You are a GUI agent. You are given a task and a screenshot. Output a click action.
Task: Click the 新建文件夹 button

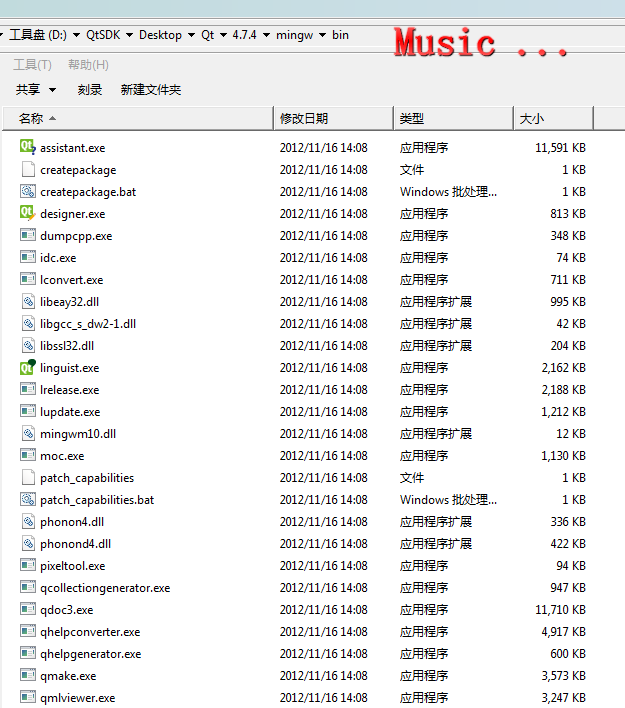pyautogui.click(x=151, y=90)
